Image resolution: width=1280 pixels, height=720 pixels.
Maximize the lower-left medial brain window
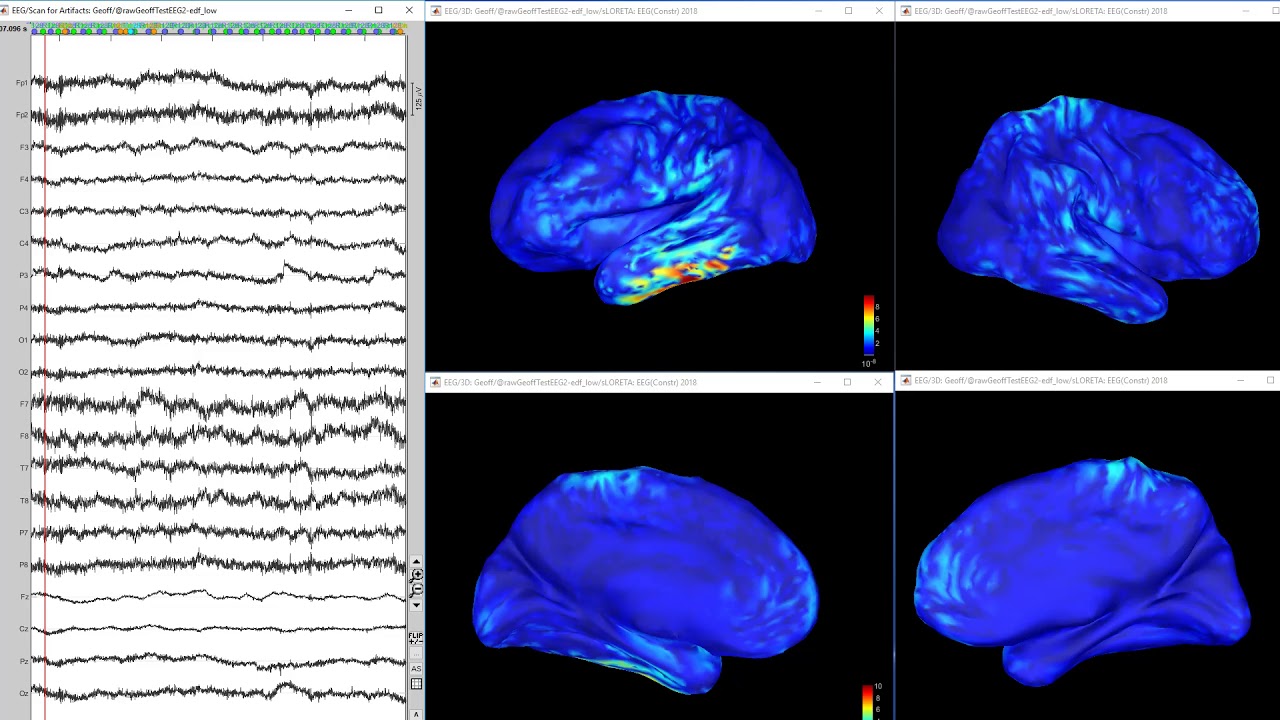tap(847, 382)
